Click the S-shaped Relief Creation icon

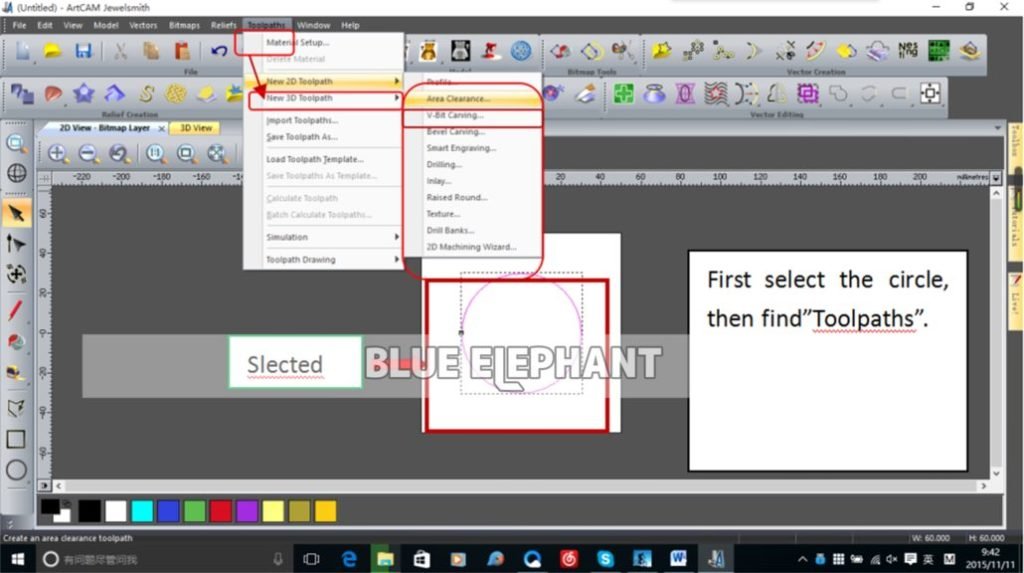click(146, 94)
